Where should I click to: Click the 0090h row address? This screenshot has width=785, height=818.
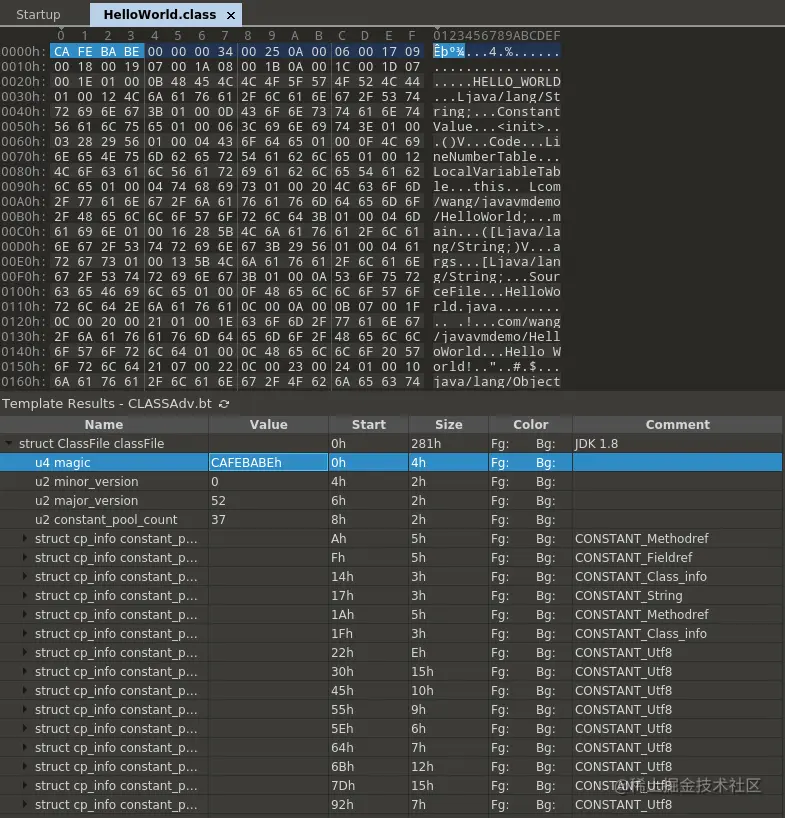click(23, 187)
